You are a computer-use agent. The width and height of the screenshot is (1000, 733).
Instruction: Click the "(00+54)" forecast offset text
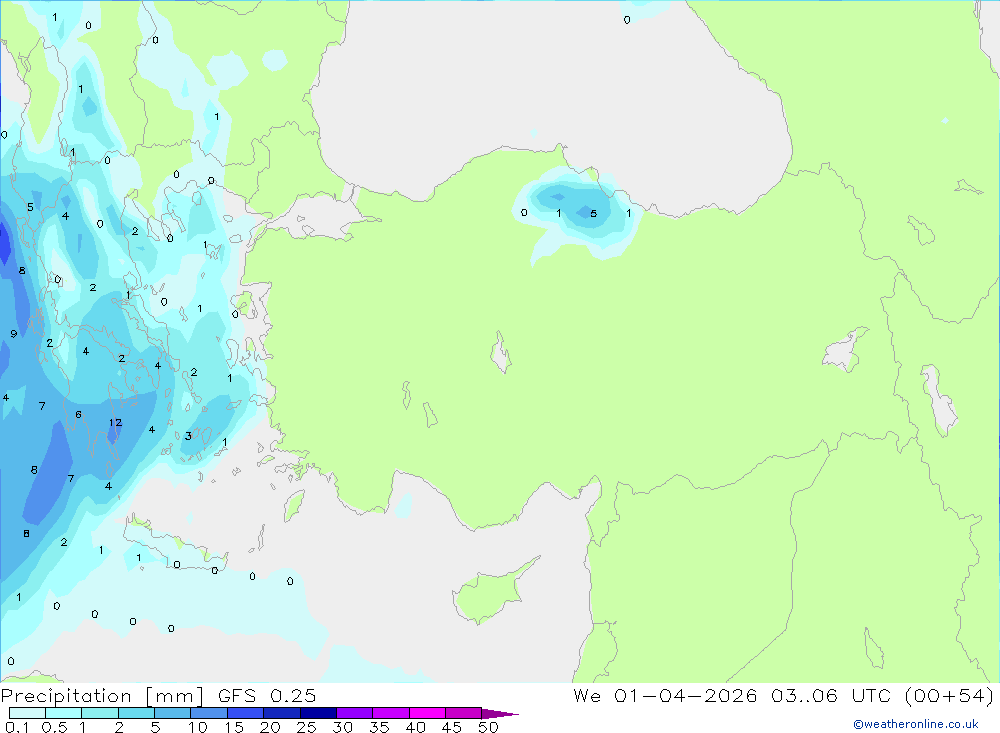point(949,695)
